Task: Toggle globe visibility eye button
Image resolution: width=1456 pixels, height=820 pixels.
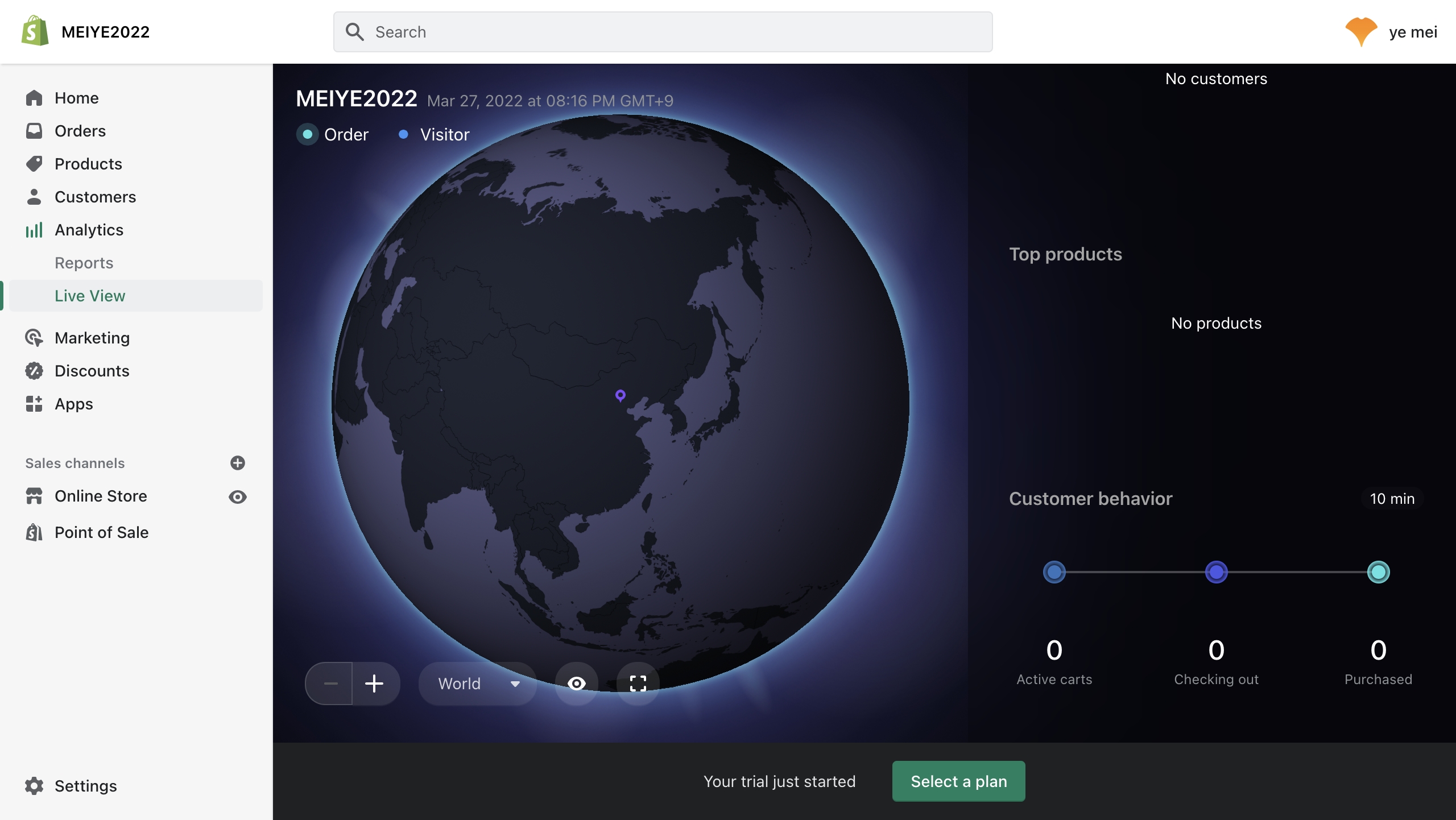Action: click(x=577, y=684)
